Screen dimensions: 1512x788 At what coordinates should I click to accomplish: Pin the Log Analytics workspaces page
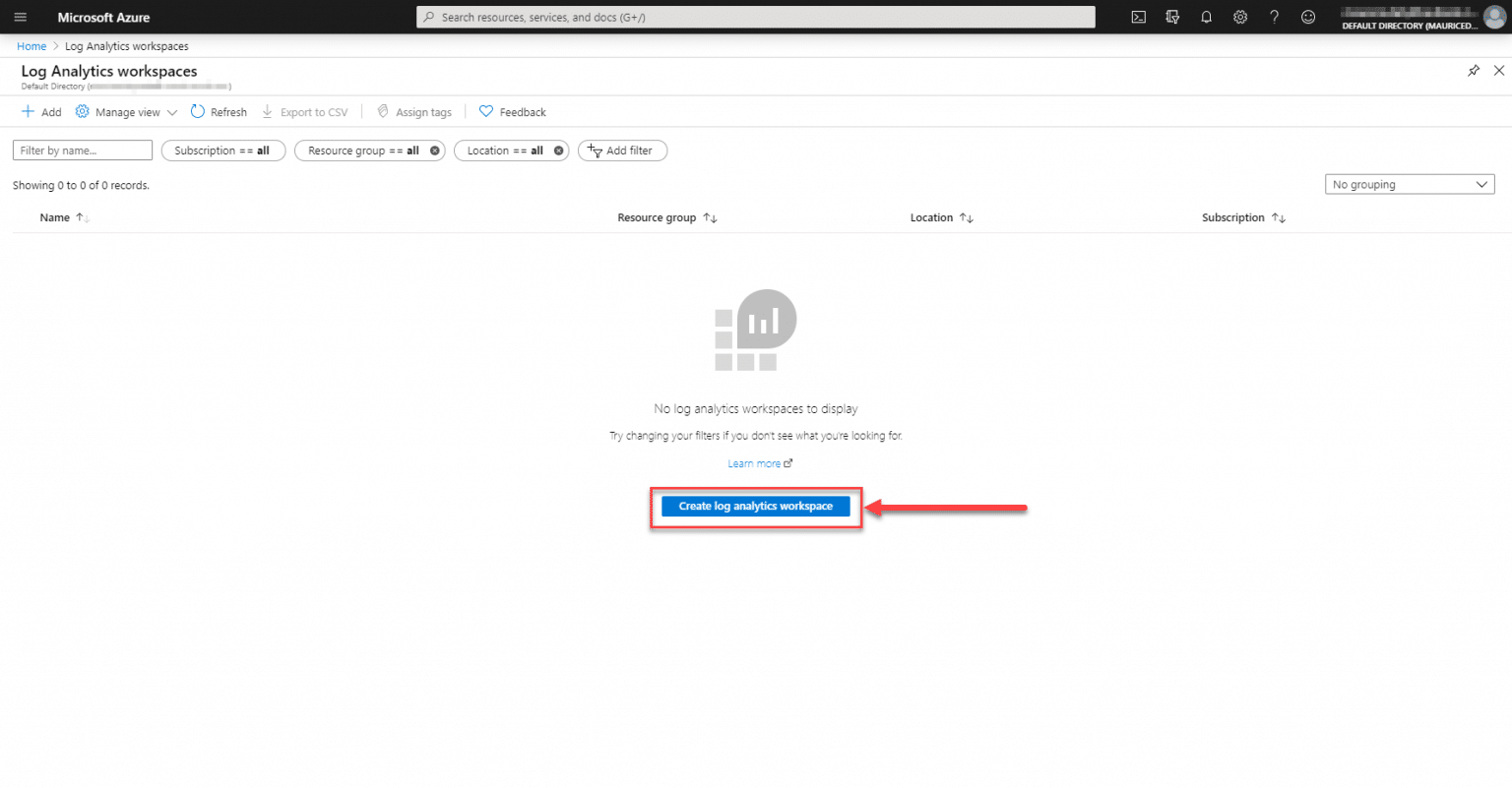[1474, 70]
